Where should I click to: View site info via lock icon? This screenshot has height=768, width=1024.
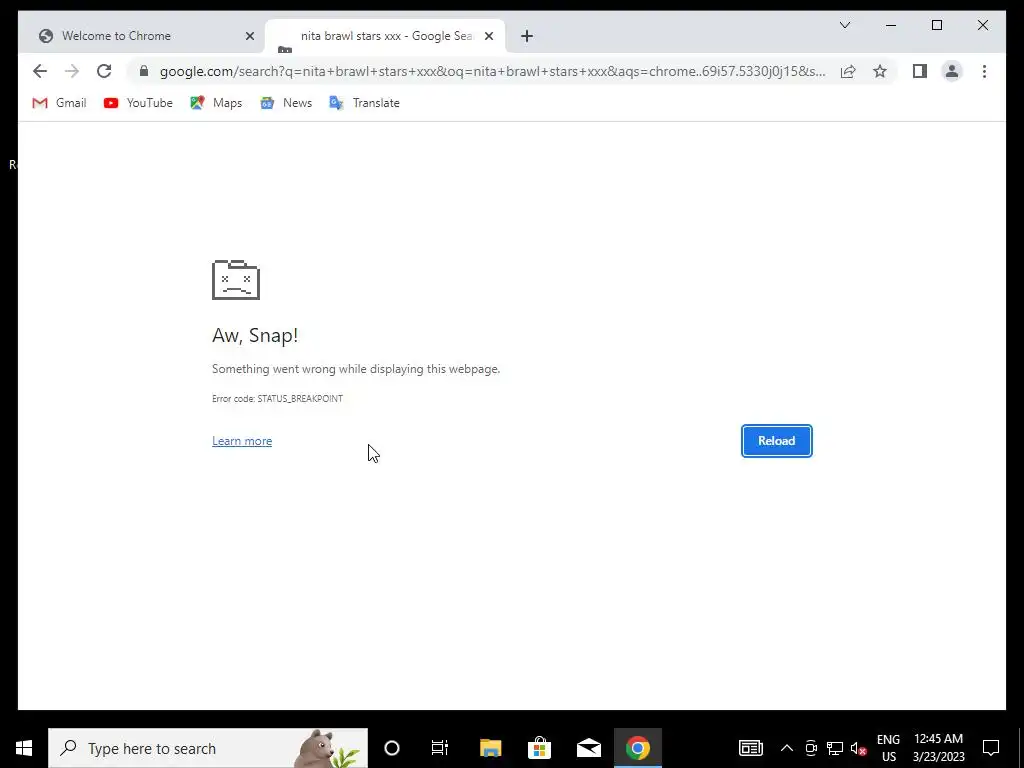point(144,71)
